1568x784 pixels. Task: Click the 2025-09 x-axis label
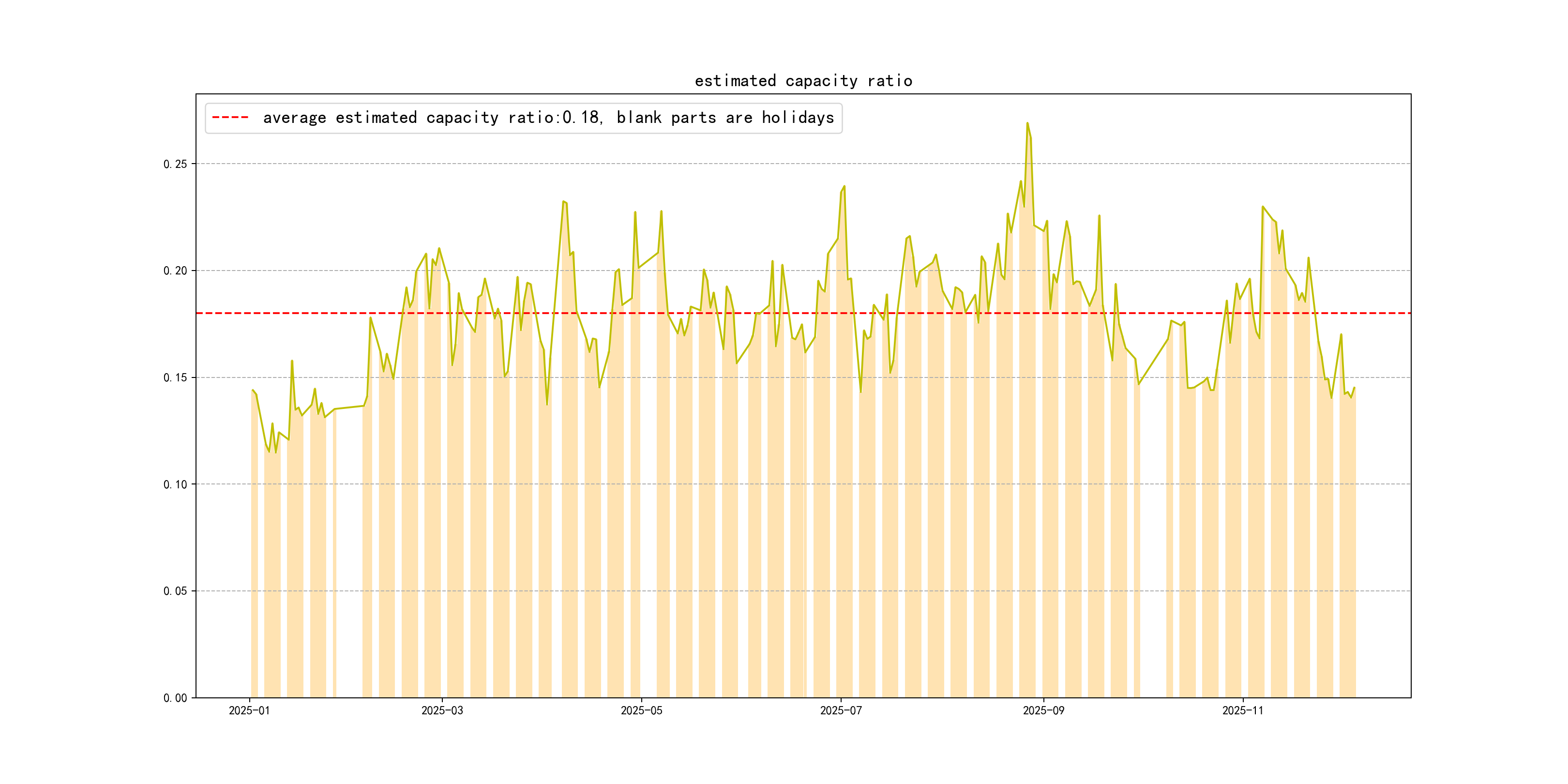1043,711
